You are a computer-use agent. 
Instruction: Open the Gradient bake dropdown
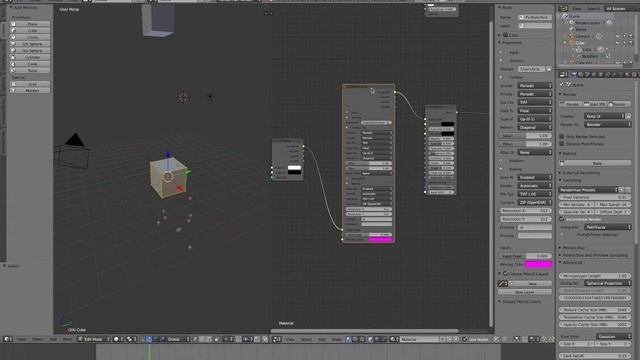(x=535, y=178)
